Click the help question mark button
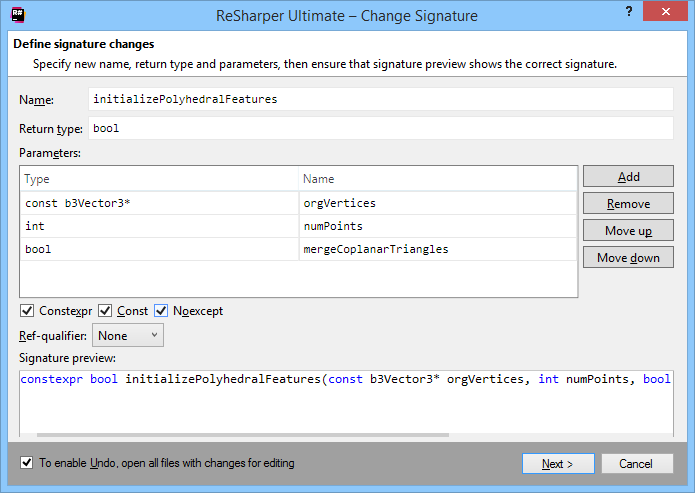 click(628, 13)
